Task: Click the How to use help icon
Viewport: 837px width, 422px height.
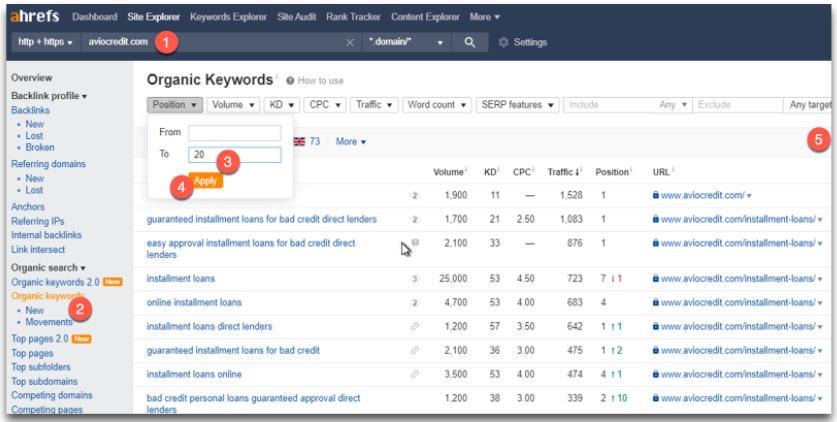Action: point(290,80)
